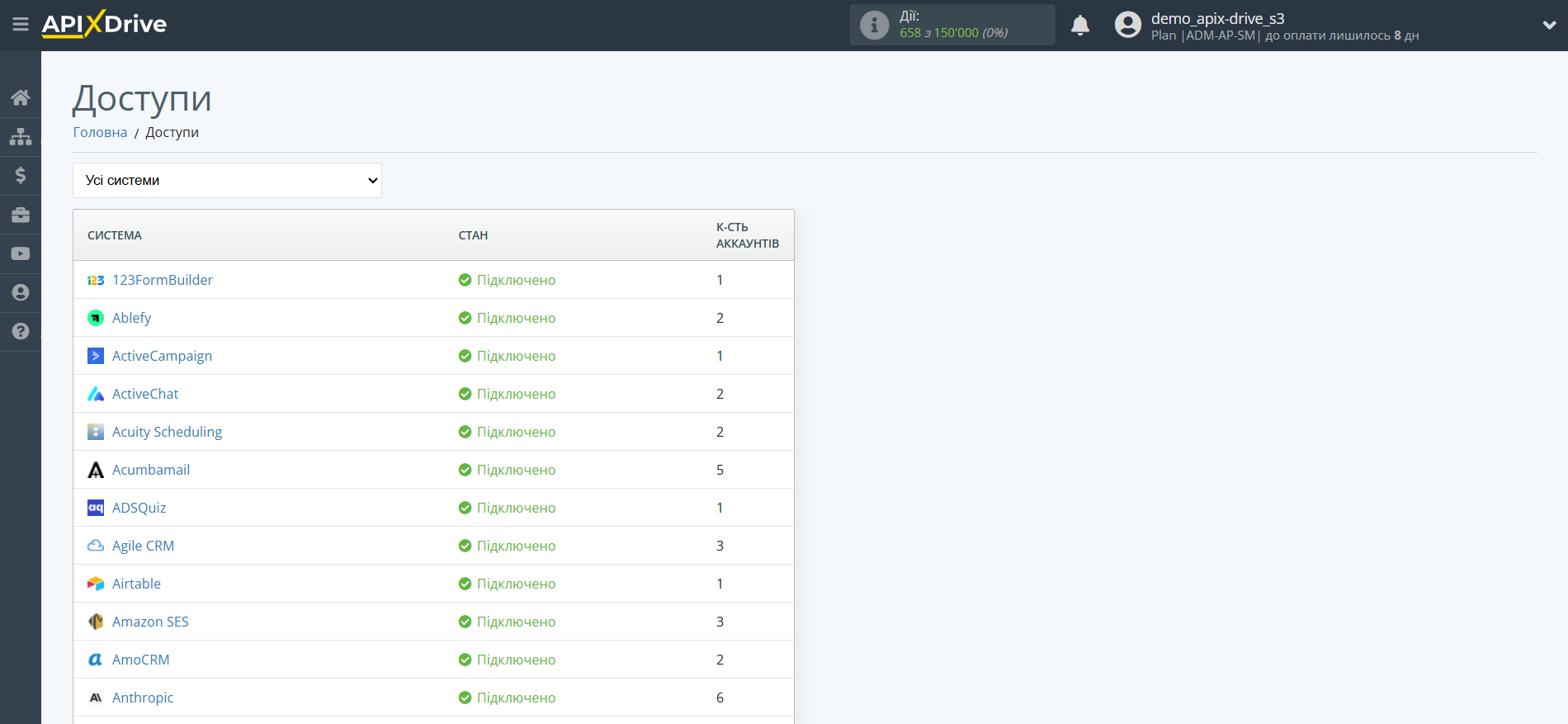Click the Amazon SES icon
The height and width of the screenshot is (724, 1568).
coord(96,622)
